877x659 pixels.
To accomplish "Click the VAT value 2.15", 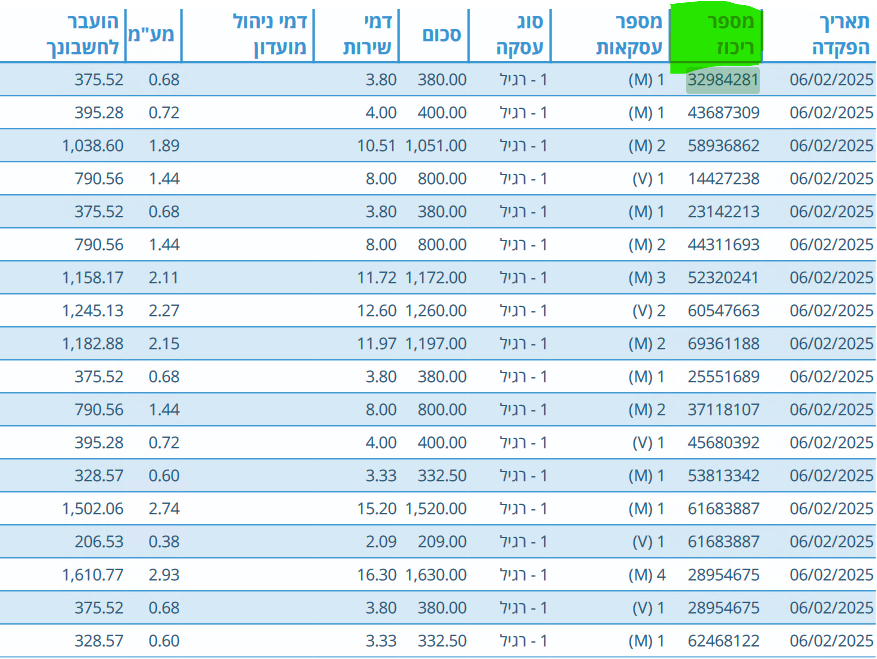I will tap(164, 344).
